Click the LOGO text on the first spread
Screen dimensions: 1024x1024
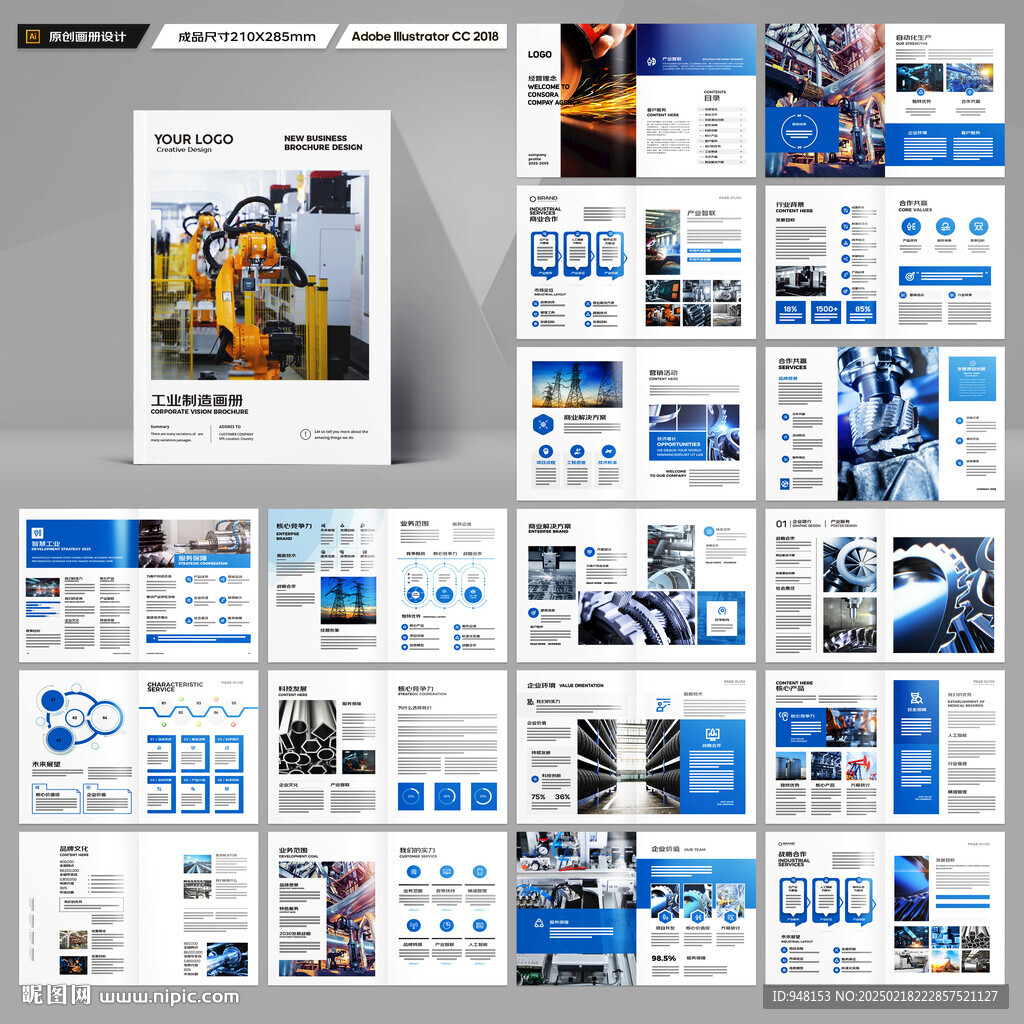(539, 54)
